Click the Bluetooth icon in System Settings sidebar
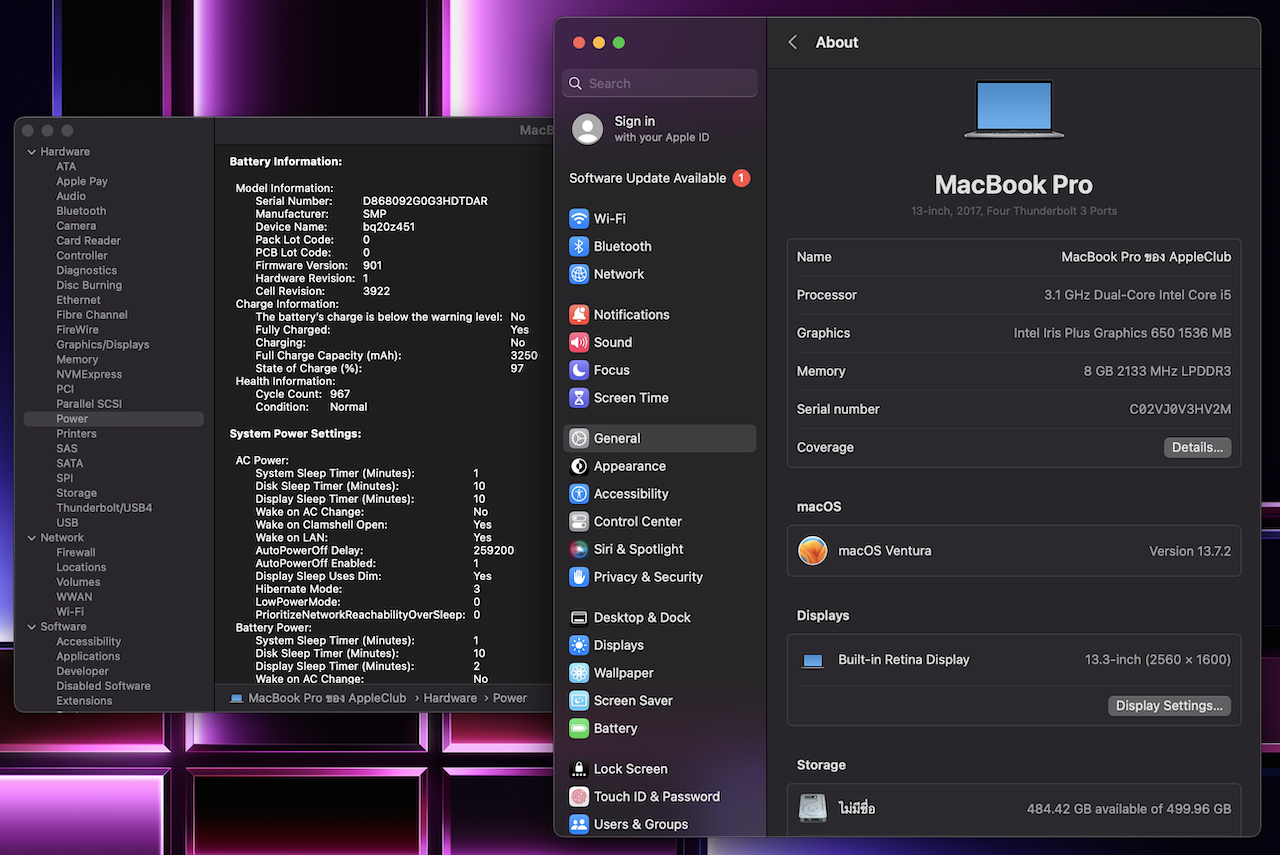 coord(579,246)
